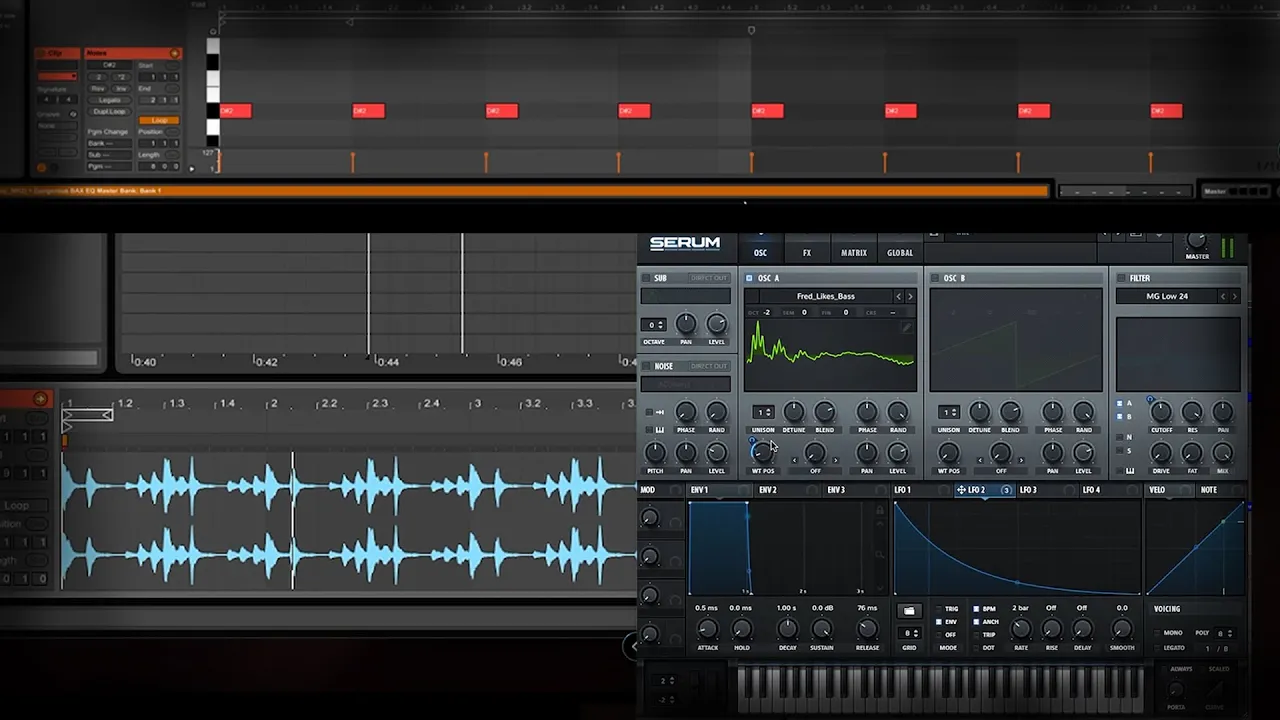1280x720 pixels.
Task: Enable the MONO voicing checkbox
Action: coord(1157,633)
